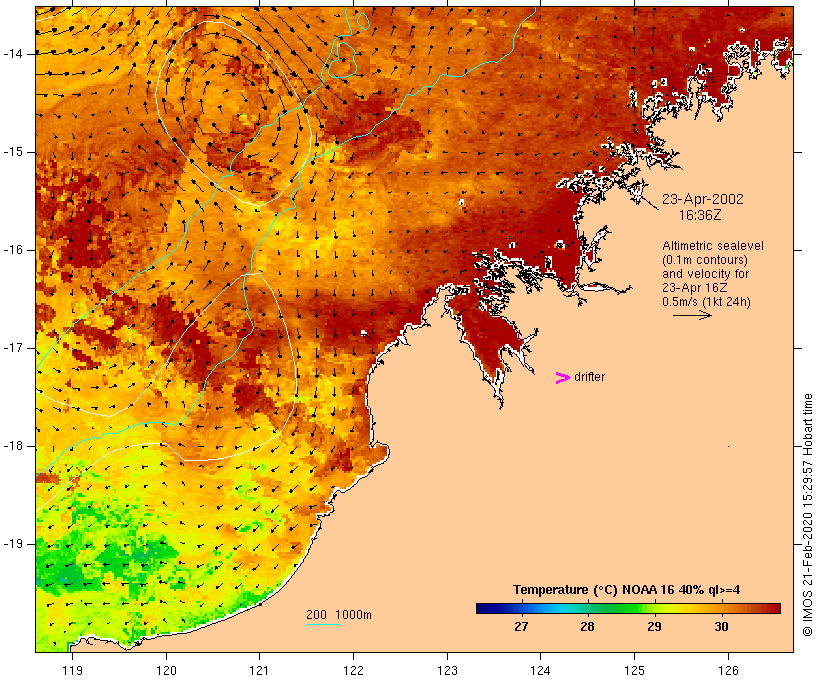Screen dimensions: 820x680
Task: Click the latitude axis label '-16'
Action: [x=13, y=250]
